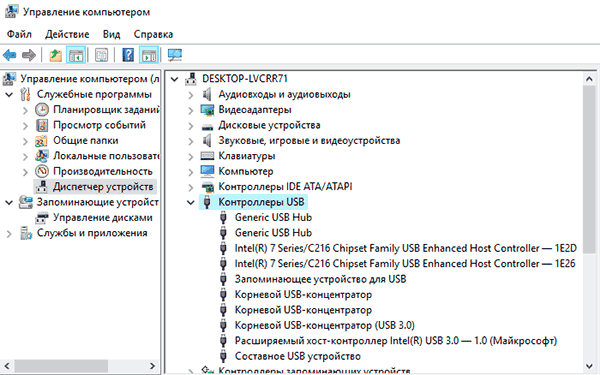Collapse the Запоминающие устройства node
This screenshot has height=375, width=600.
[x=9, y=202]
